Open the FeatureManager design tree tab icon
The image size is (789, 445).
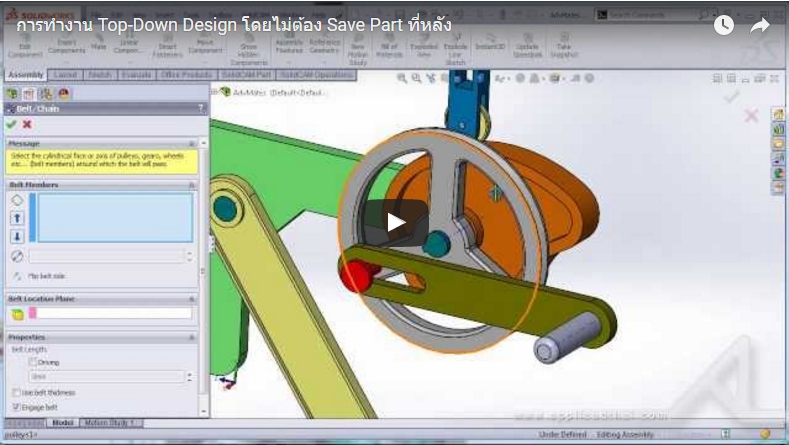[12, 94]
